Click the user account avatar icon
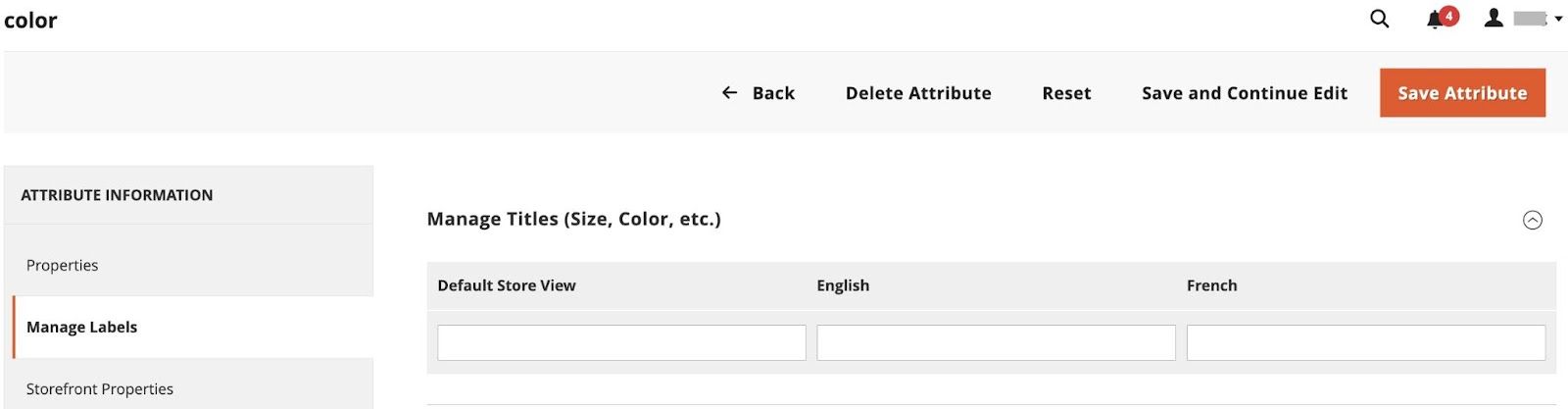The height and width of the screenshot is (409, 1568). click(1494, 18)
